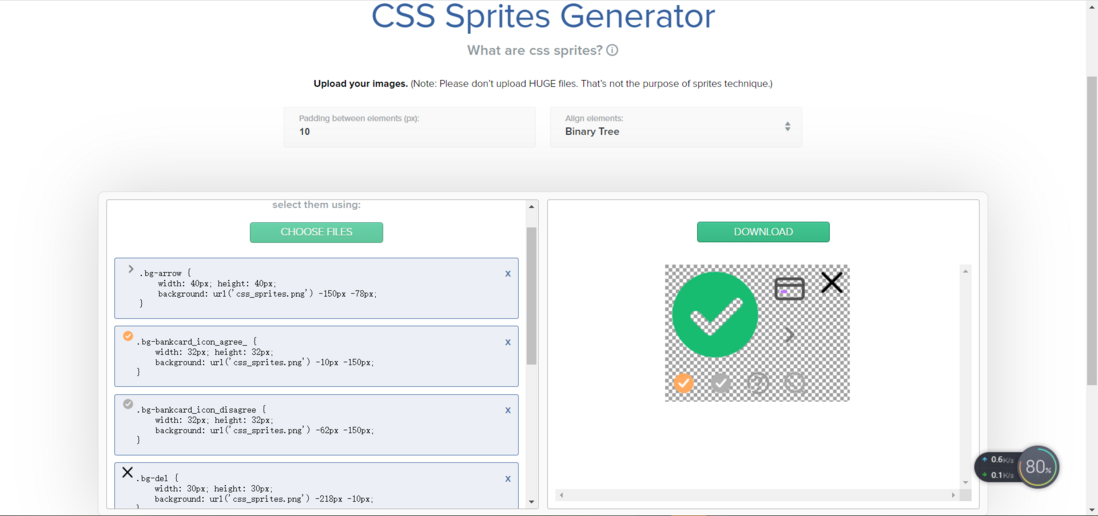Screen dimensions: 1098x516
Task: Click the black X thumbnail in the .bg-del block
Action: click(127, 473)
